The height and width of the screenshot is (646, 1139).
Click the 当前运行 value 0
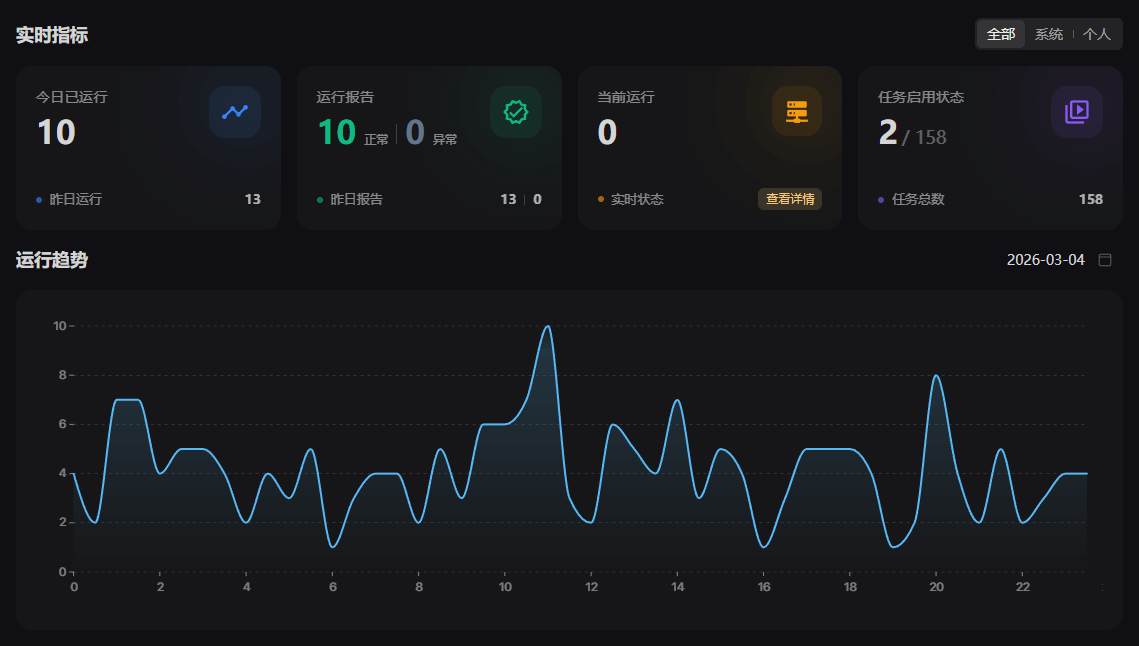pyautogui.click(x=607, y=132)
